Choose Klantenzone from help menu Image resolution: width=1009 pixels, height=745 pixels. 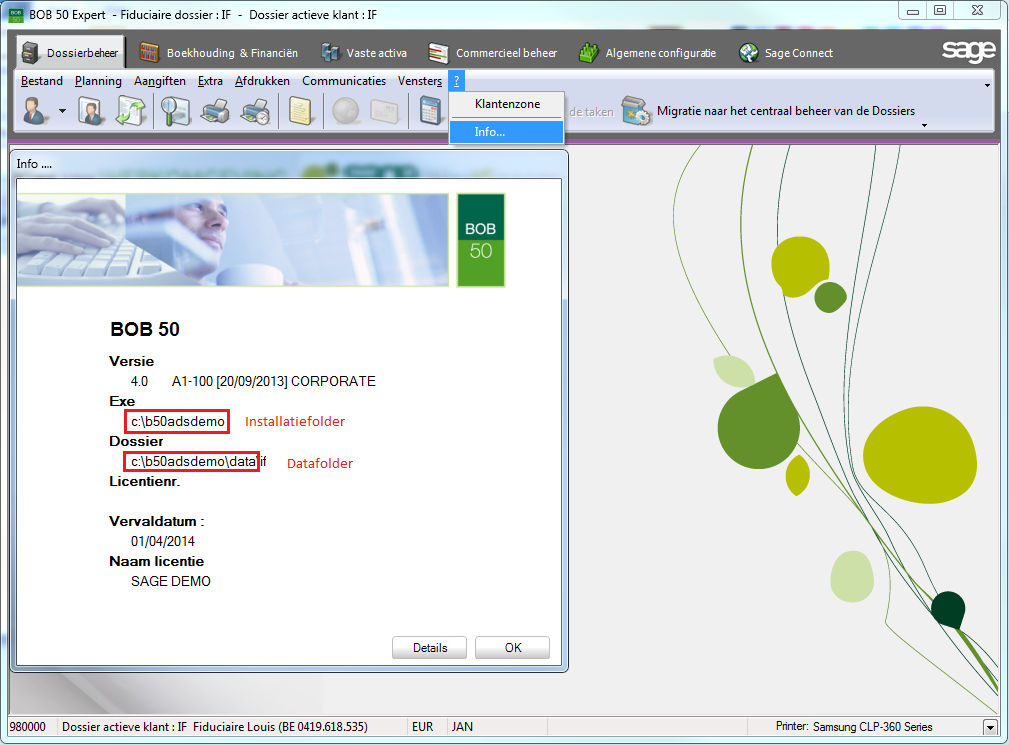[x=507, y=104]
